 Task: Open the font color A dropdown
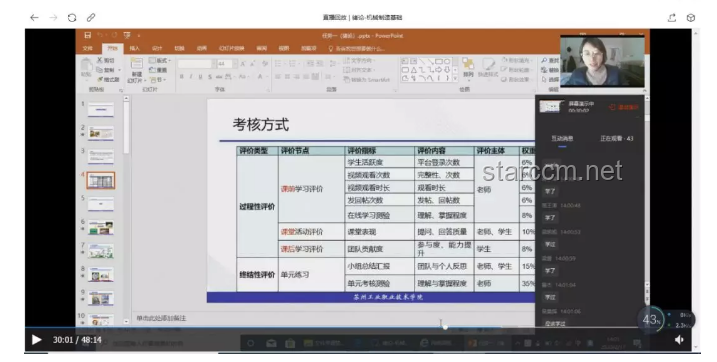tap(262, 77)
